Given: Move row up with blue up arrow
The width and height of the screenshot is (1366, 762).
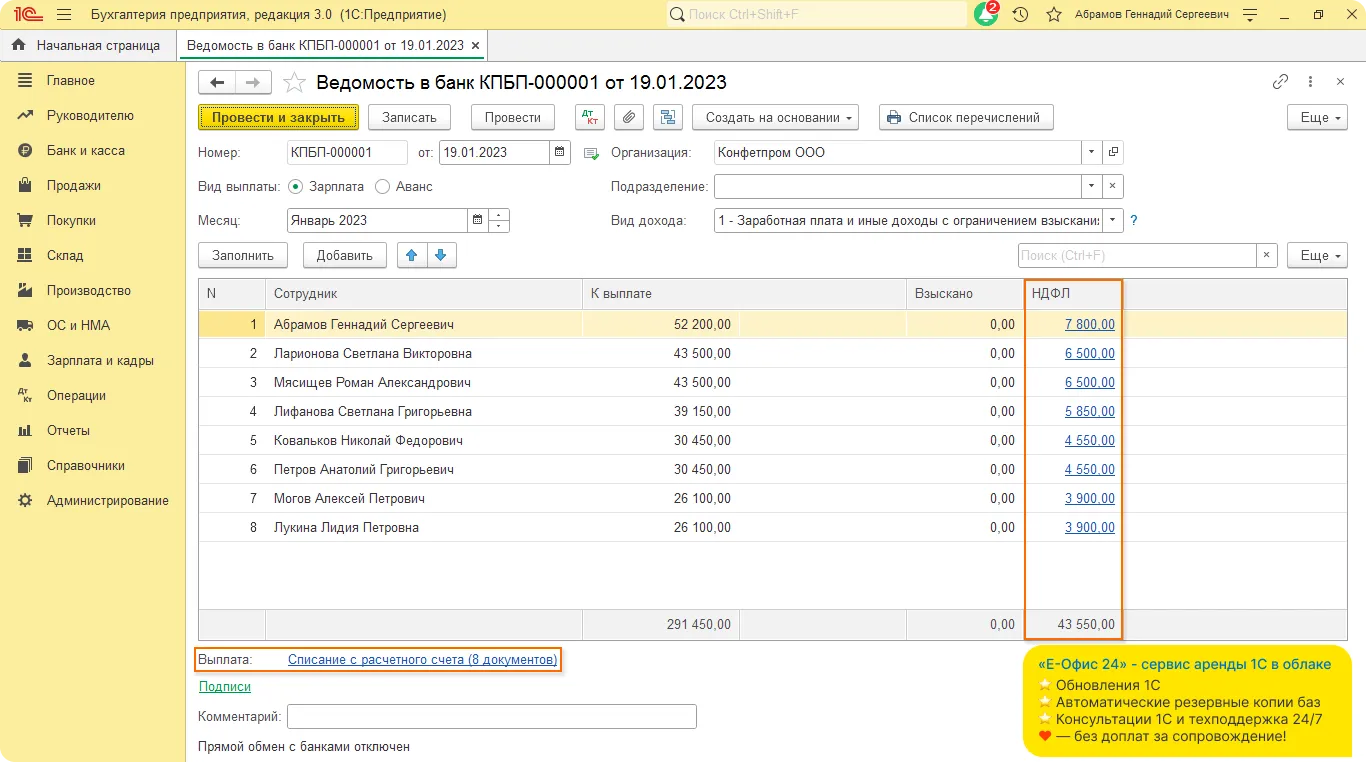Looking at the screenshot, I should coord(411,255).
